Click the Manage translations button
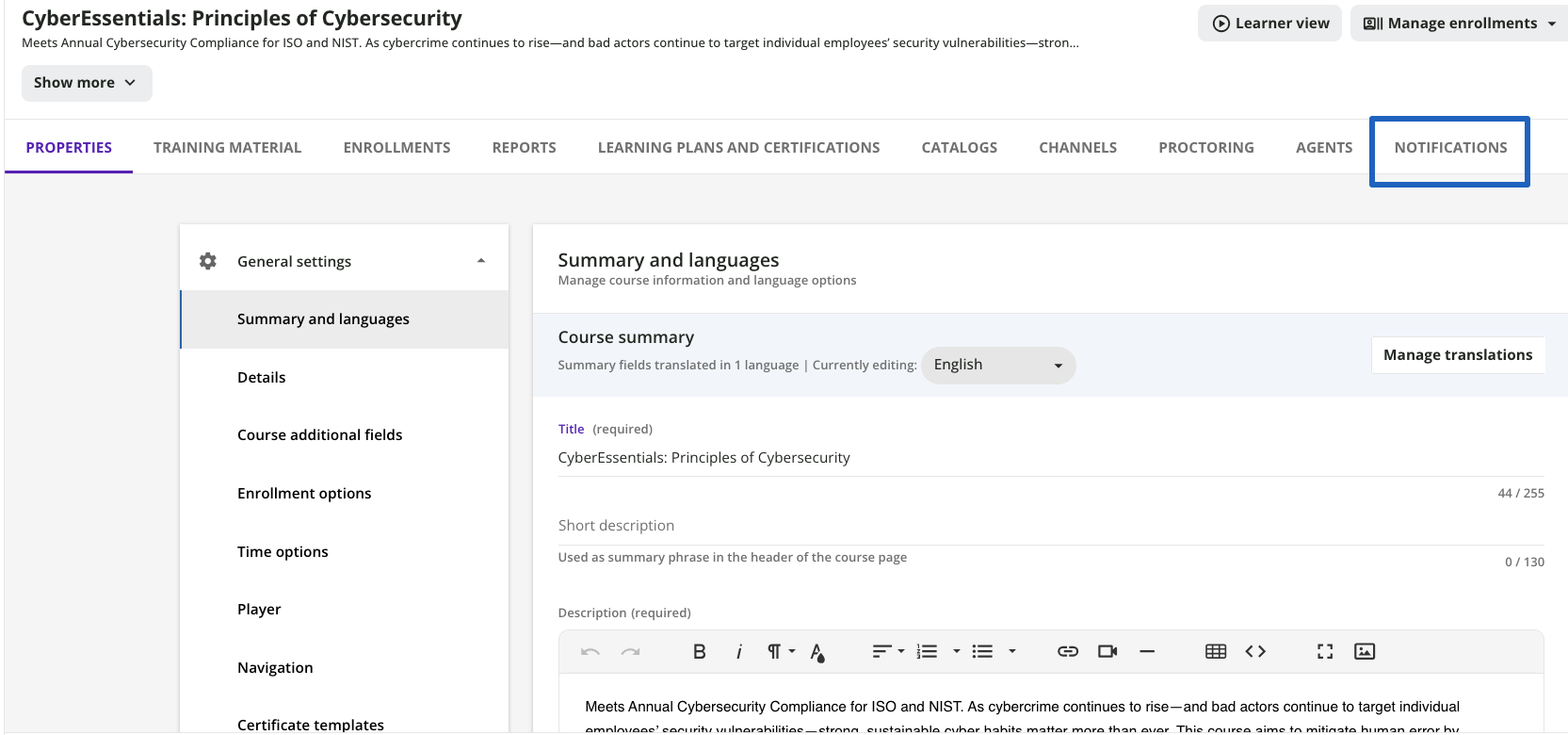The height and width of the screenshot is (735, 1568). (x=1458, y=355)
